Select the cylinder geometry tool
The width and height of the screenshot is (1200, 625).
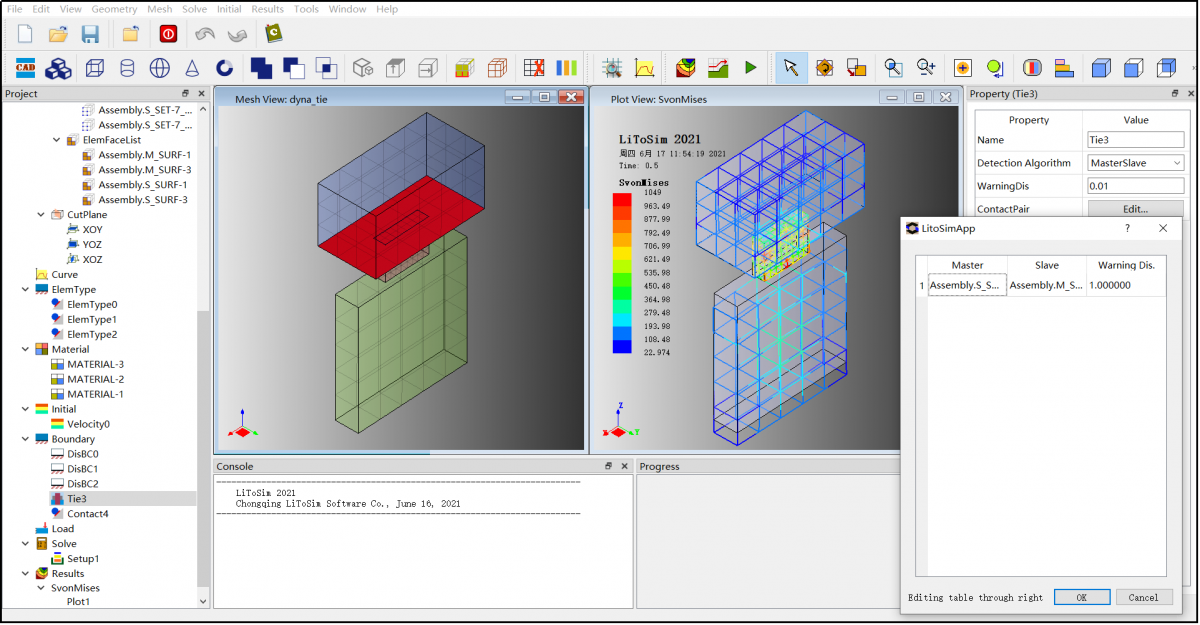click(x=126, y=68)
